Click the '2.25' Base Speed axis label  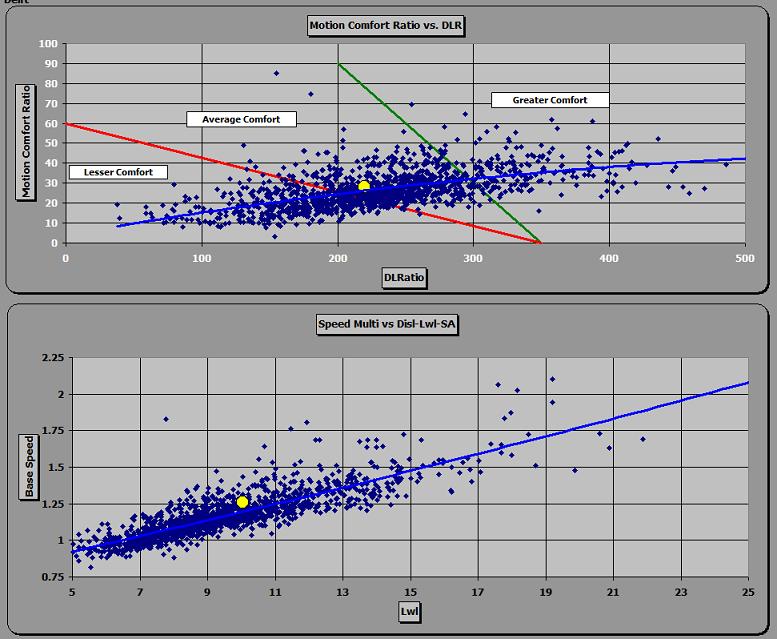[53, 358]
